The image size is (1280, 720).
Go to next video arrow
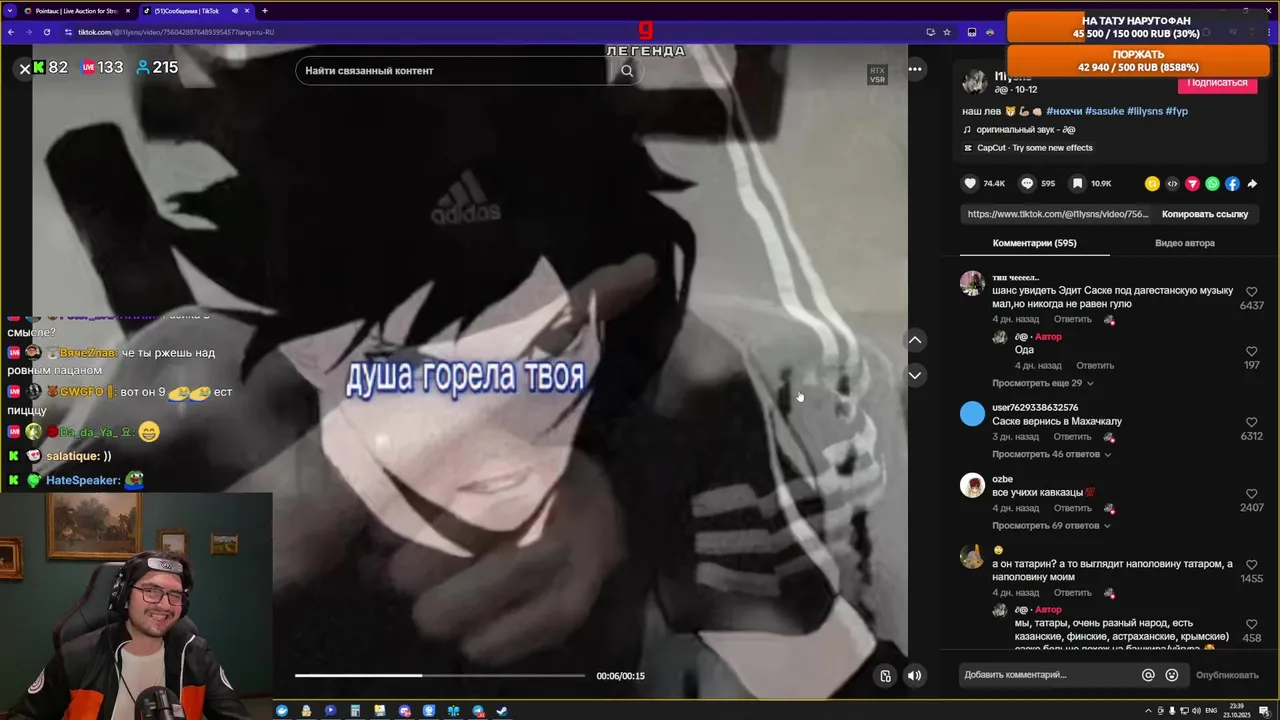[x=915, y=375]
